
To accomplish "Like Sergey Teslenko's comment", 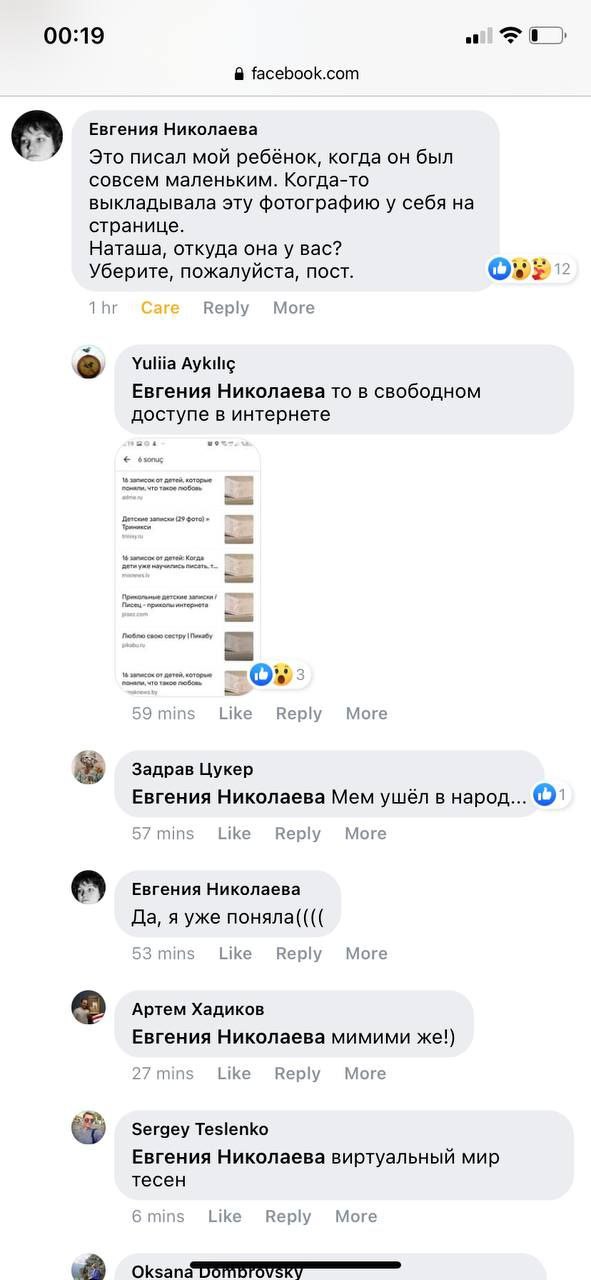I will (x=225, y=1216).
